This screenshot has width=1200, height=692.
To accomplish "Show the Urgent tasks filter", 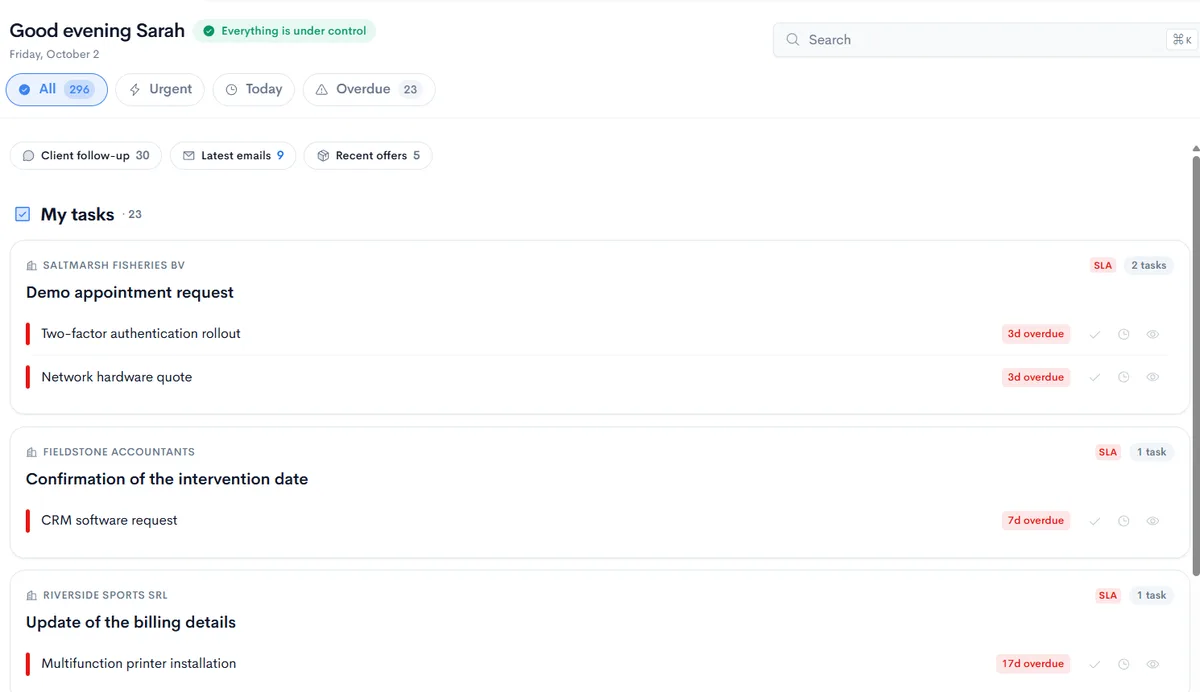I will pyautogui.click(x=160, y=89).
